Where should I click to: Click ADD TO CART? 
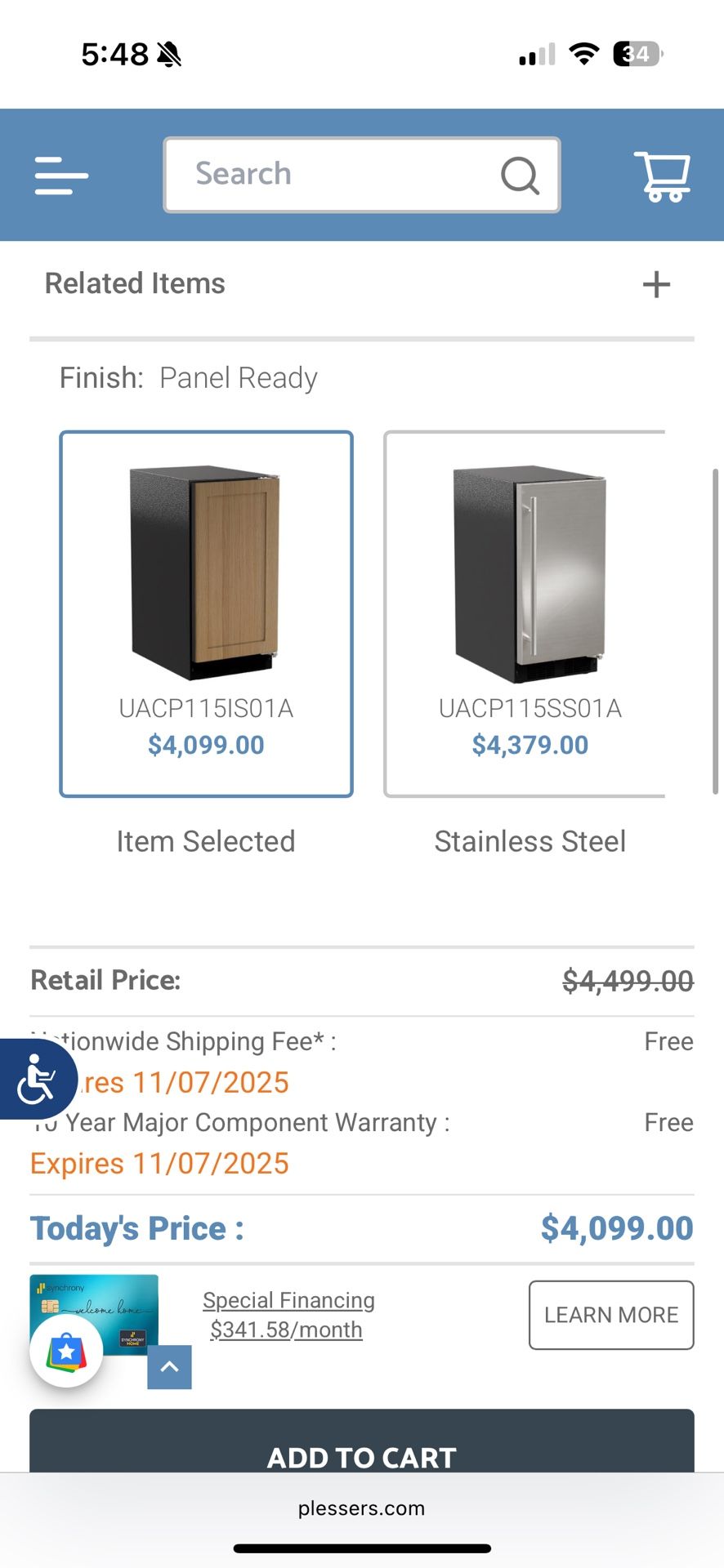pyautogui.click(x=362, y=1459)
